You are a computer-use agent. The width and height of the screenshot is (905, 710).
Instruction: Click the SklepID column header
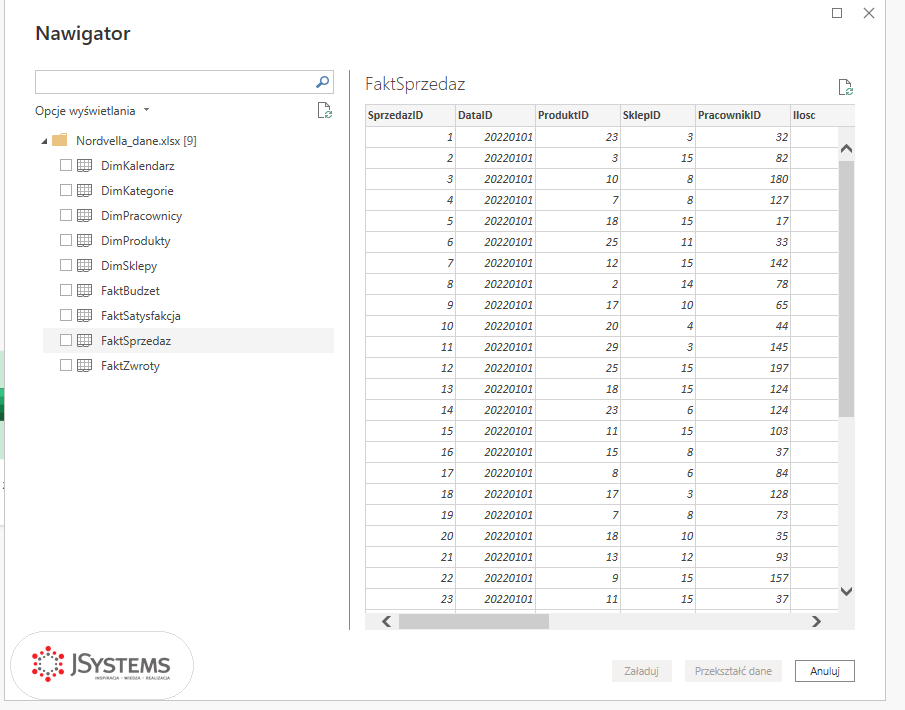point(658,115)
